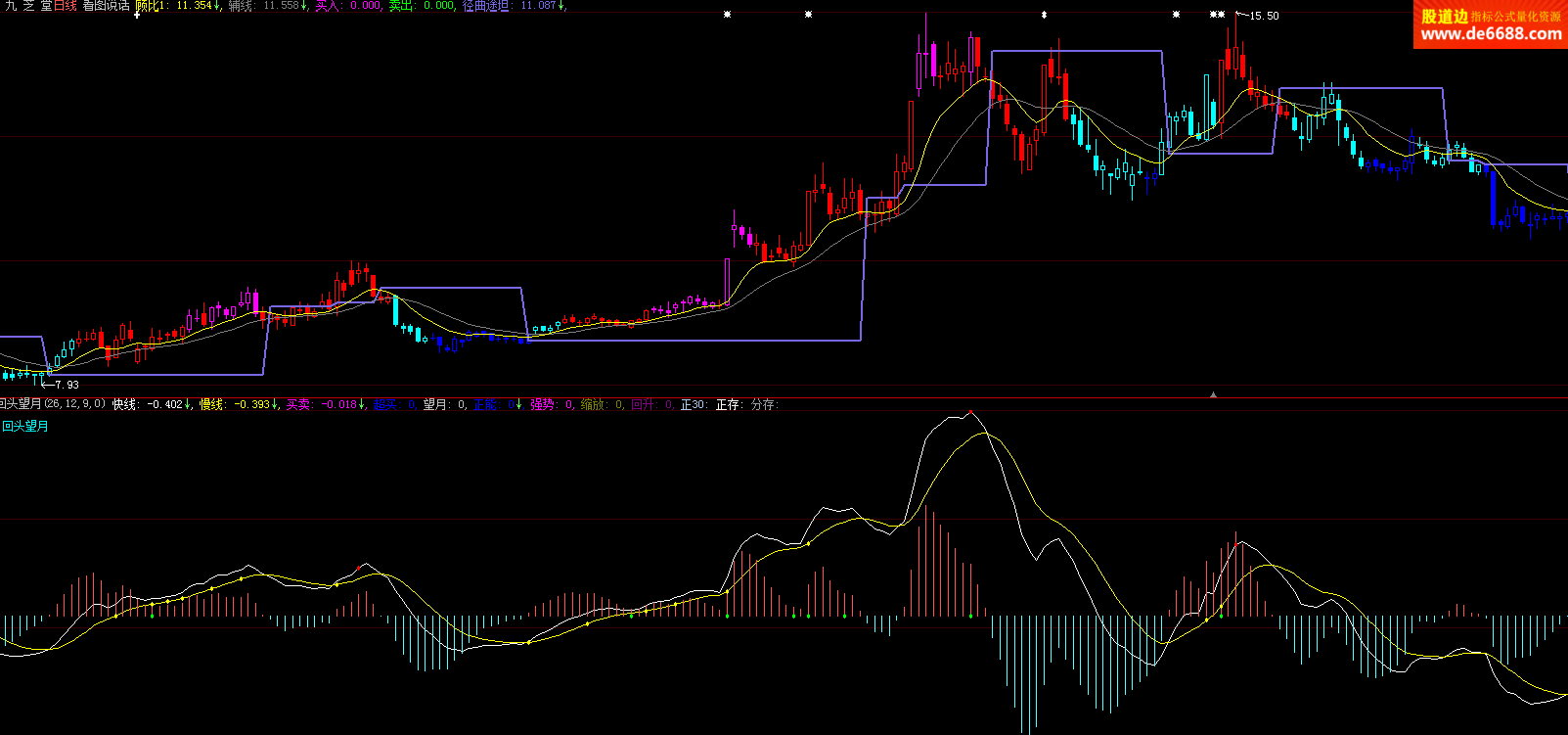The image size is (1568, 735).
Task: Select the yellow 慢线 value label
Action: (239, 404)
